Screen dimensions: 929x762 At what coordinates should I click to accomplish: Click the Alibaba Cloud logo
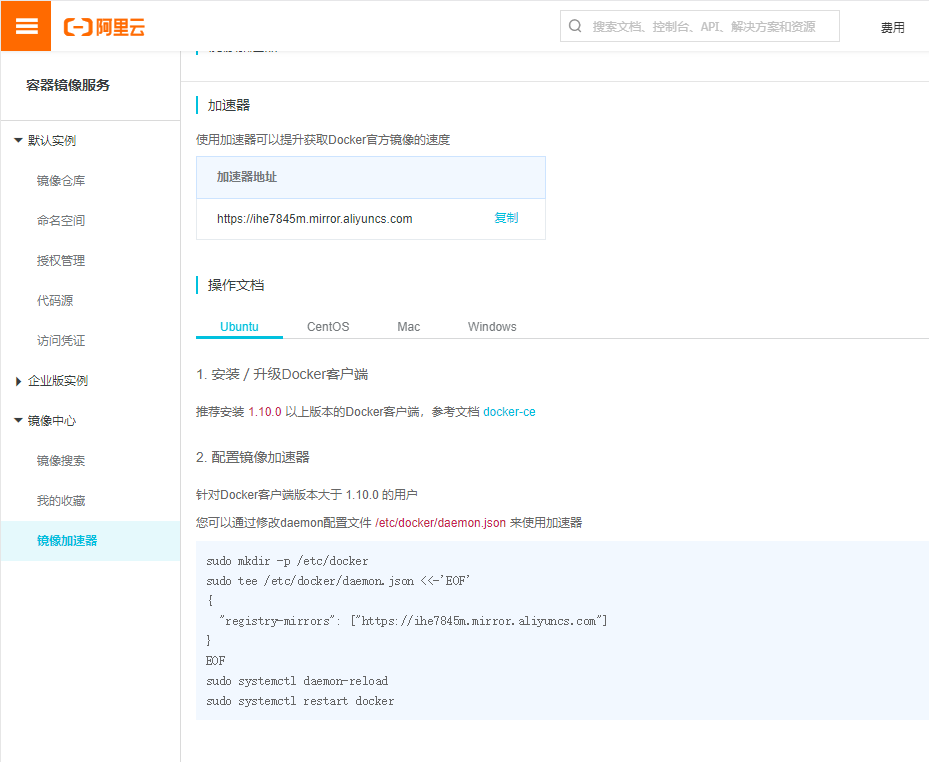105,27
